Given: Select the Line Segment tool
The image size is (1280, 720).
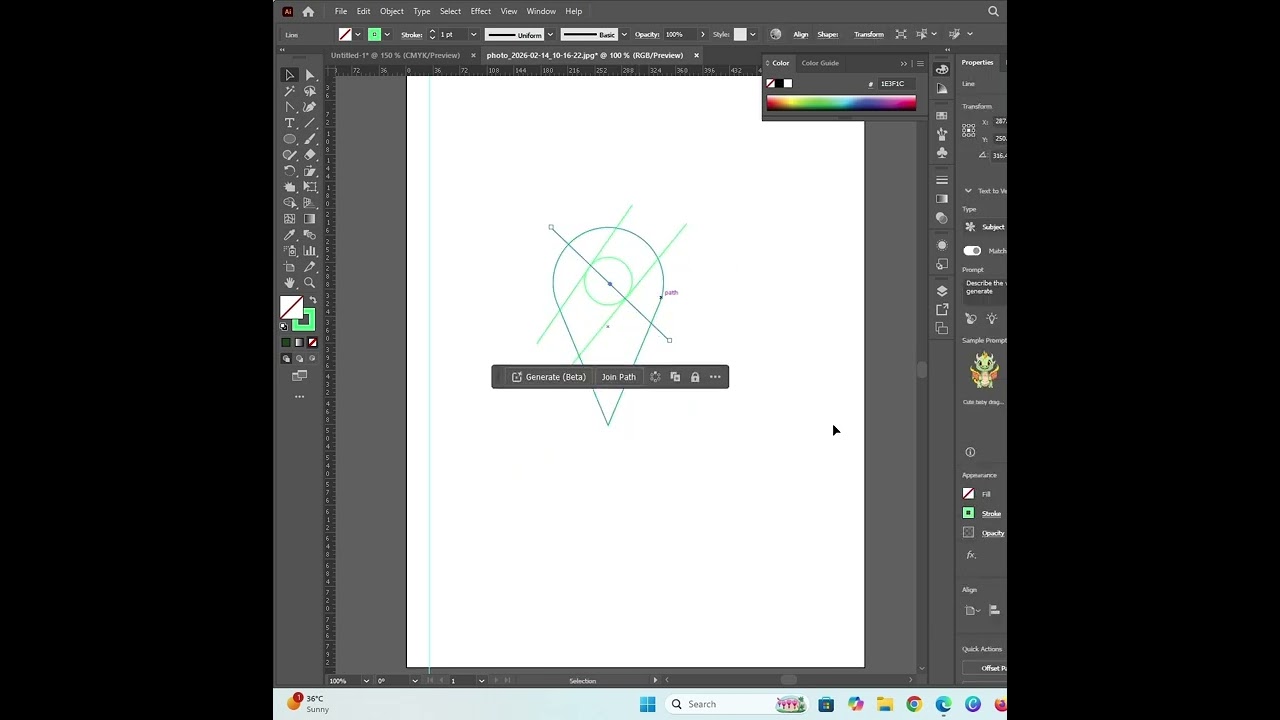Looking at the screenshot, I should (x=310, y=123).
